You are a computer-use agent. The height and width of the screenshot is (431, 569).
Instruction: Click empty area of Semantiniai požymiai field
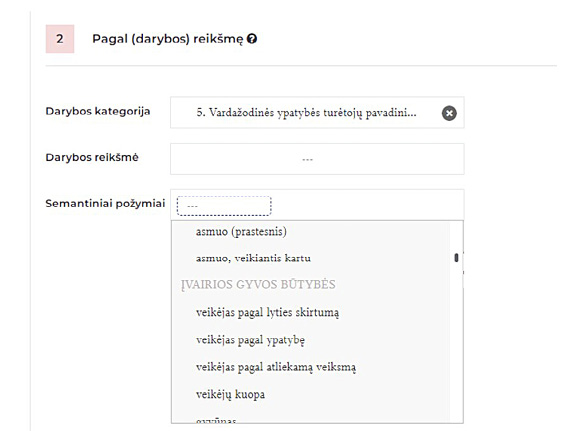coord(367,205)
